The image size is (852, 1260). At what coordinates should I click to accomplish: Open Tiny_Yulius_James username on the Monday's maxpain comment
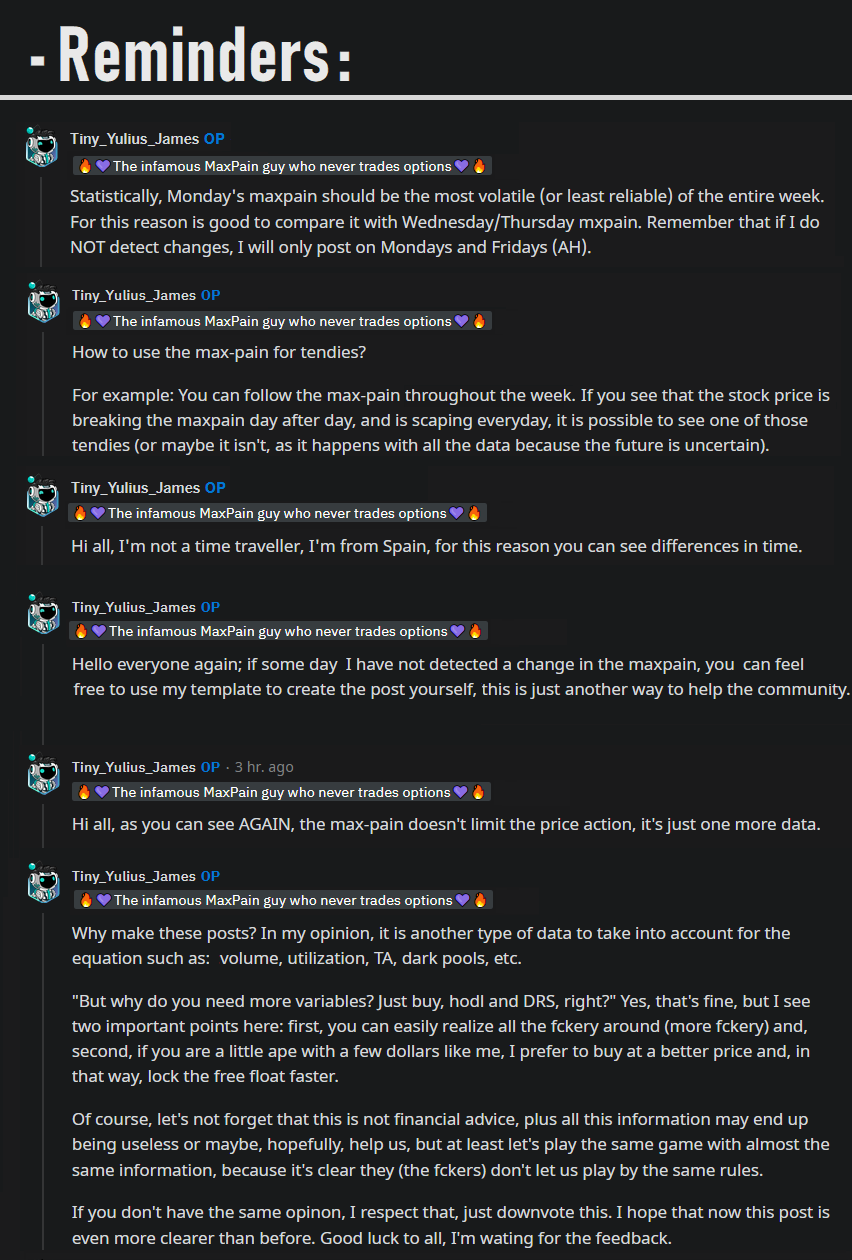134,139
